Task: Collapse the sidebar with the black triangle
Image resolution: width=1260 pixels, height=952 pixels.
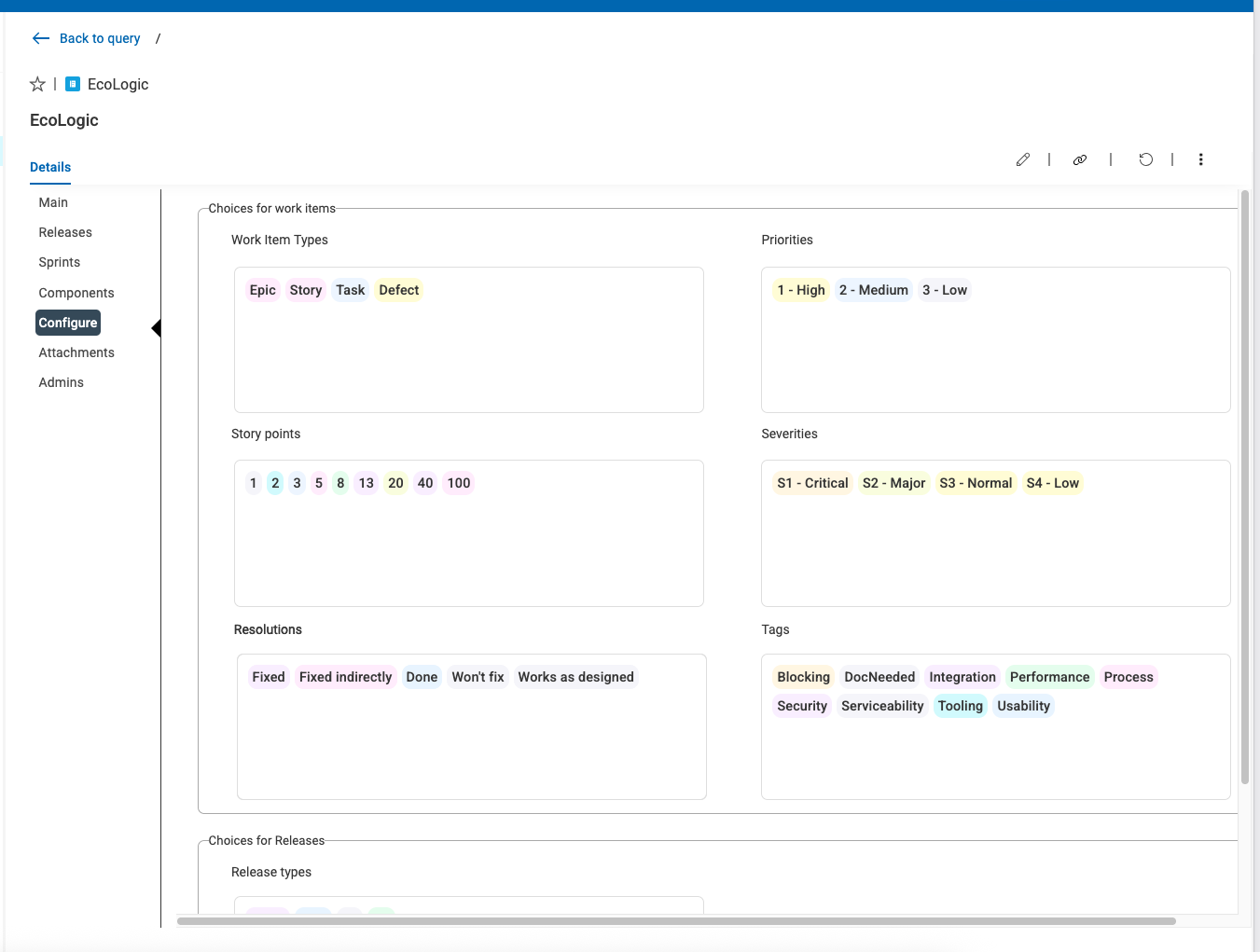Action: point(156,328)
